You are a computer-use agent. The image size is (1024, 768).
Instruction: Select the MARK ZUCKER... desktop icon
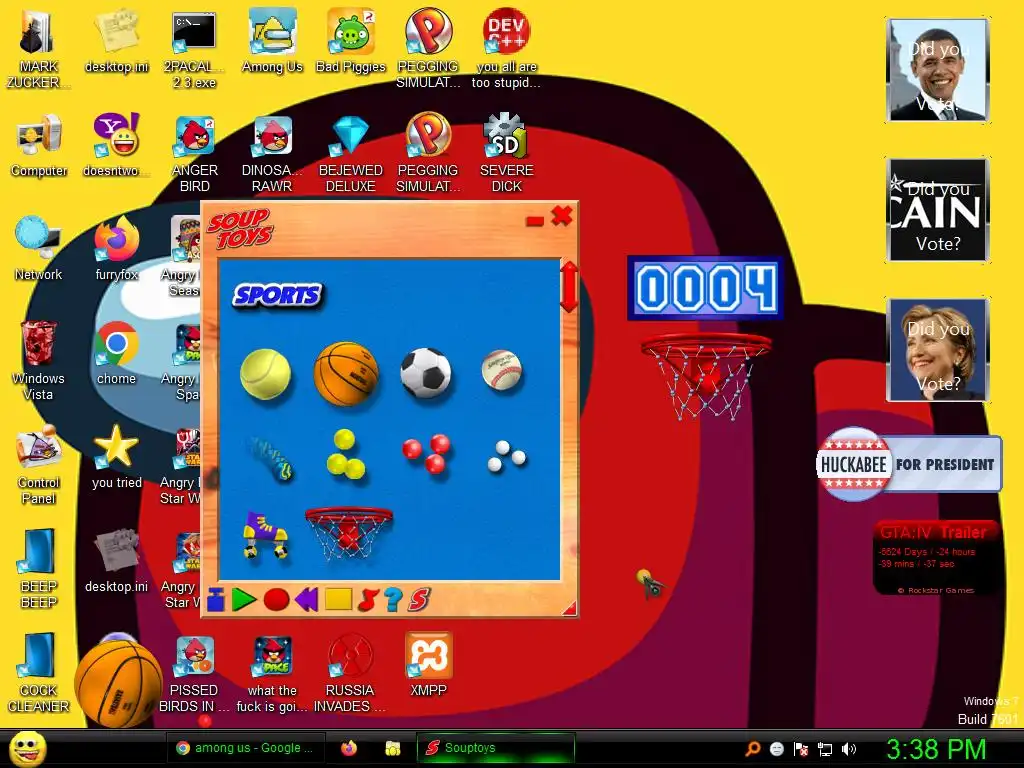39,48
